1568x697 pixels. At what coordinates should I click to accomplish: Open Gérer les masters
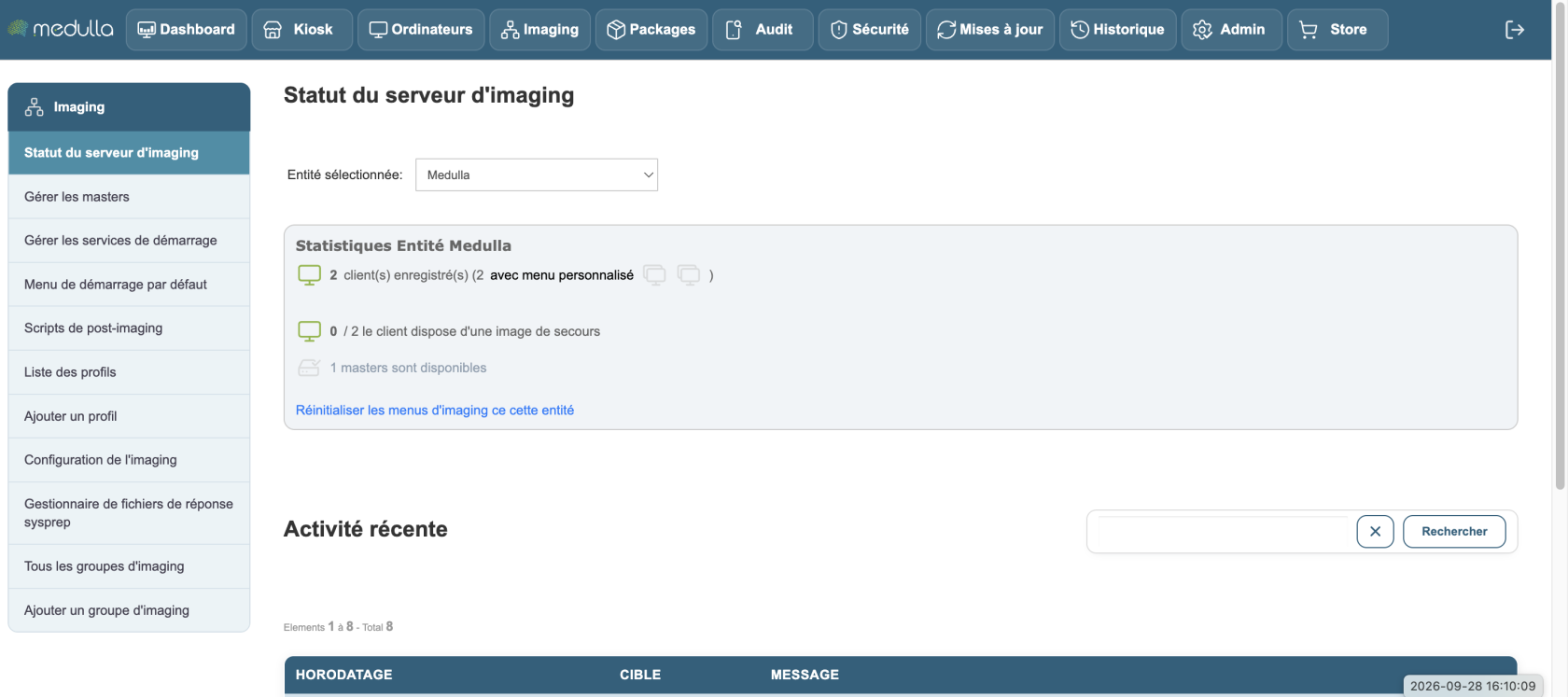click(x=129, y=197)
